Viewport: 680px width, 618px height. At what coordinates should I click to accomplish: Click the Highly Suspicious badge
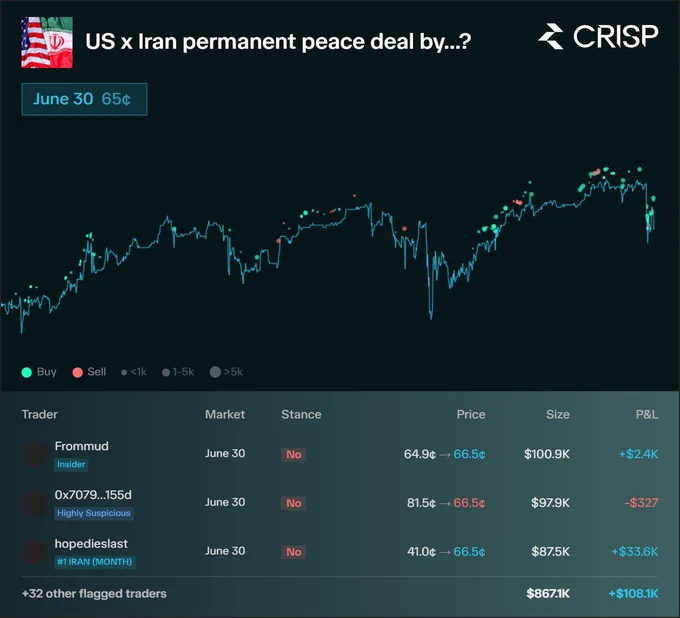94,513
